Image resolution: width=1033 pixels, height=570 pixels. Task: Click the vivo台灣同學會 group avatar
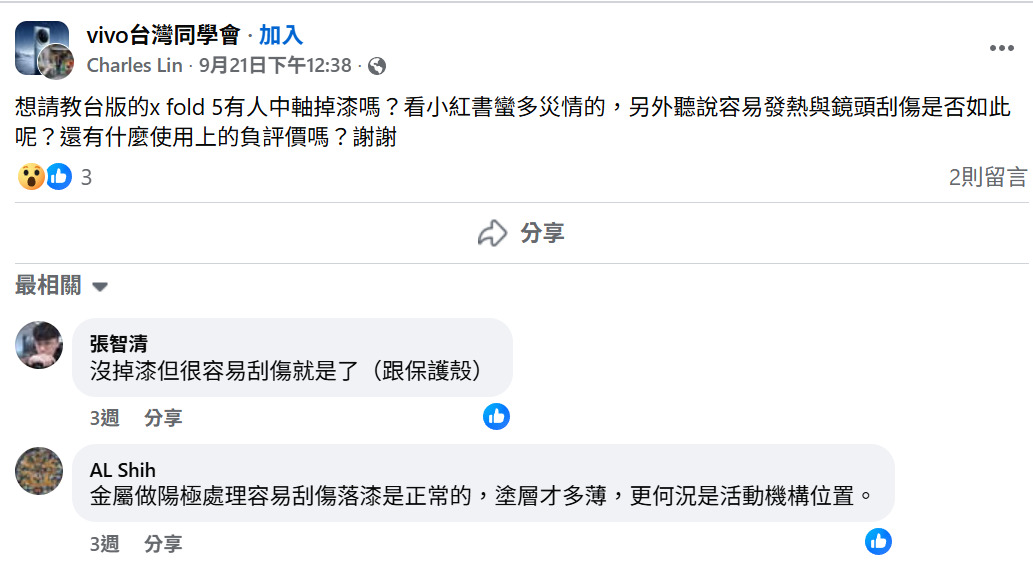point(39,44)
